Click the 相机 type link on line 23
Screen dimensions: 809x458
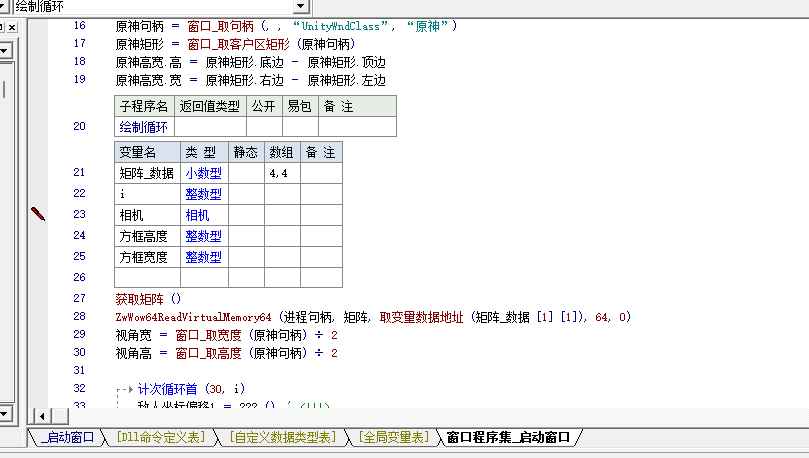click(x=197, y=215)
